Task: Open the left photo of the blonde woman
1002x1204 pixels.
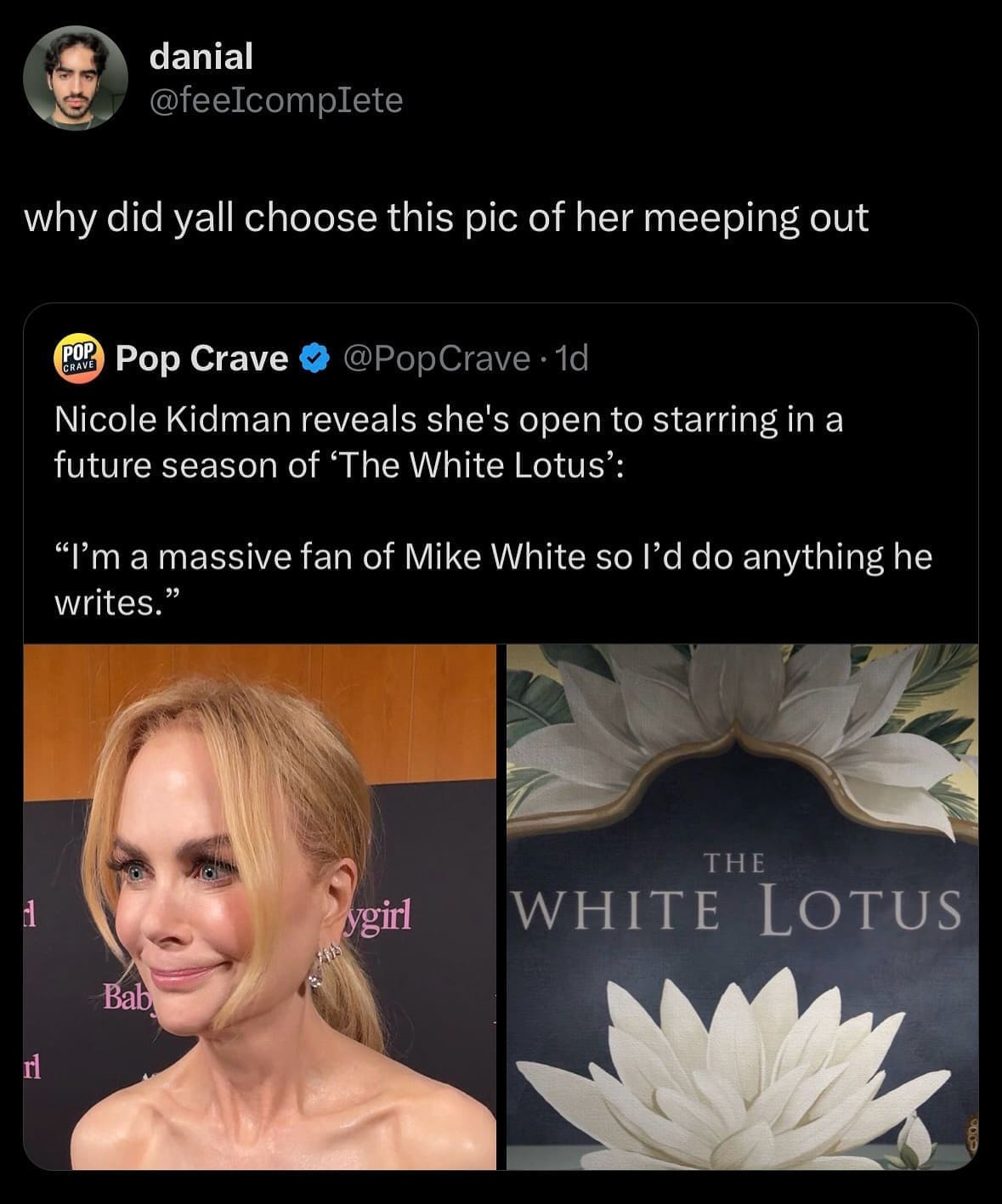Action: click(259, 906)
